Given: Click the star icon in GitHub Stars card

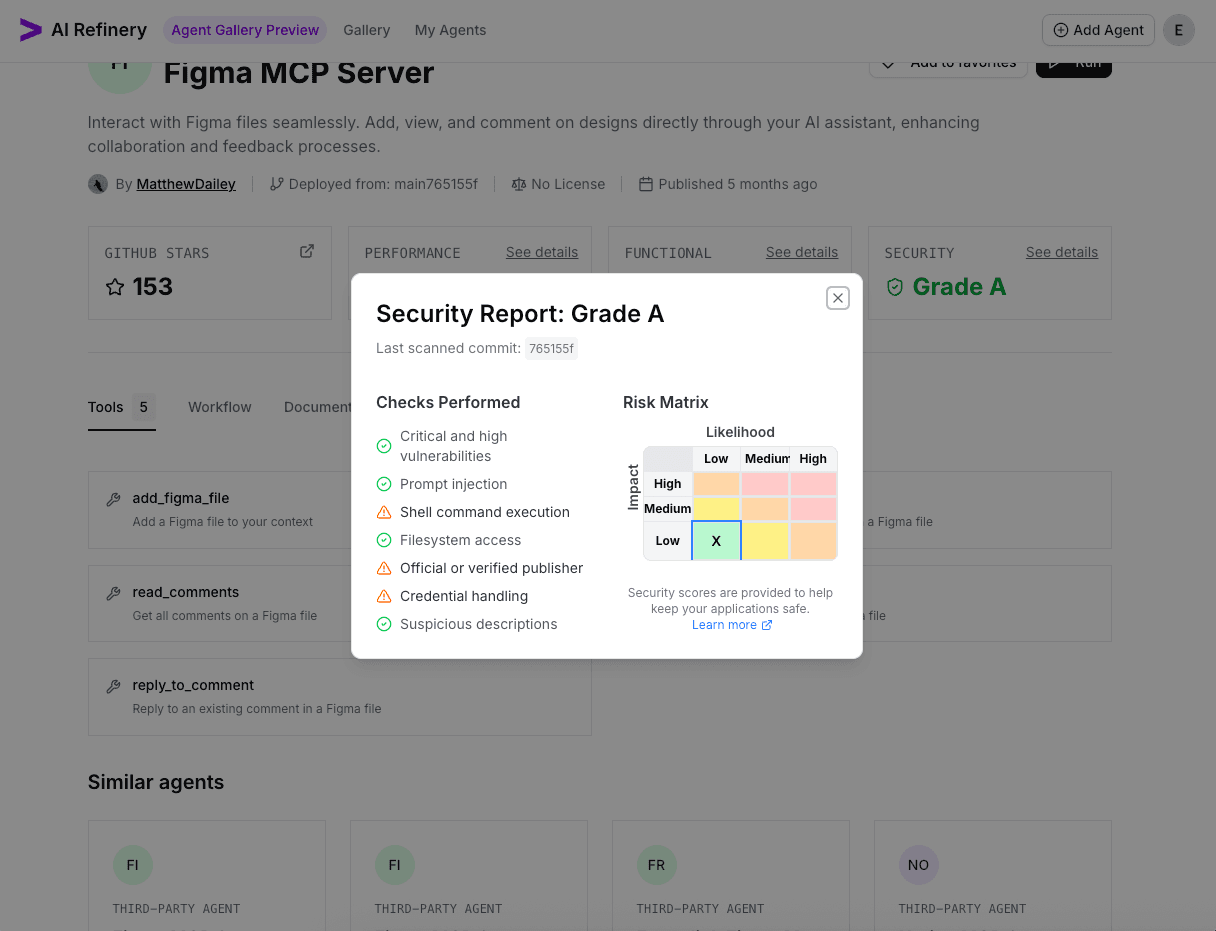Looking at the screenshot, I should (x=114, y=287).
